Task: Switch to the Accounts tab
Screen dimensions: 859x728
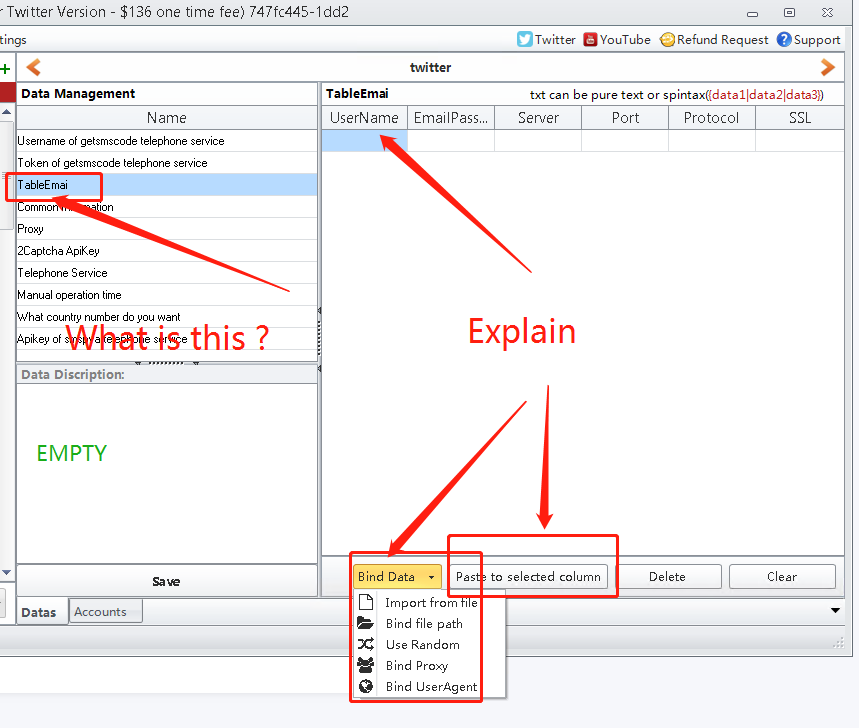Action: click(100, 612)
